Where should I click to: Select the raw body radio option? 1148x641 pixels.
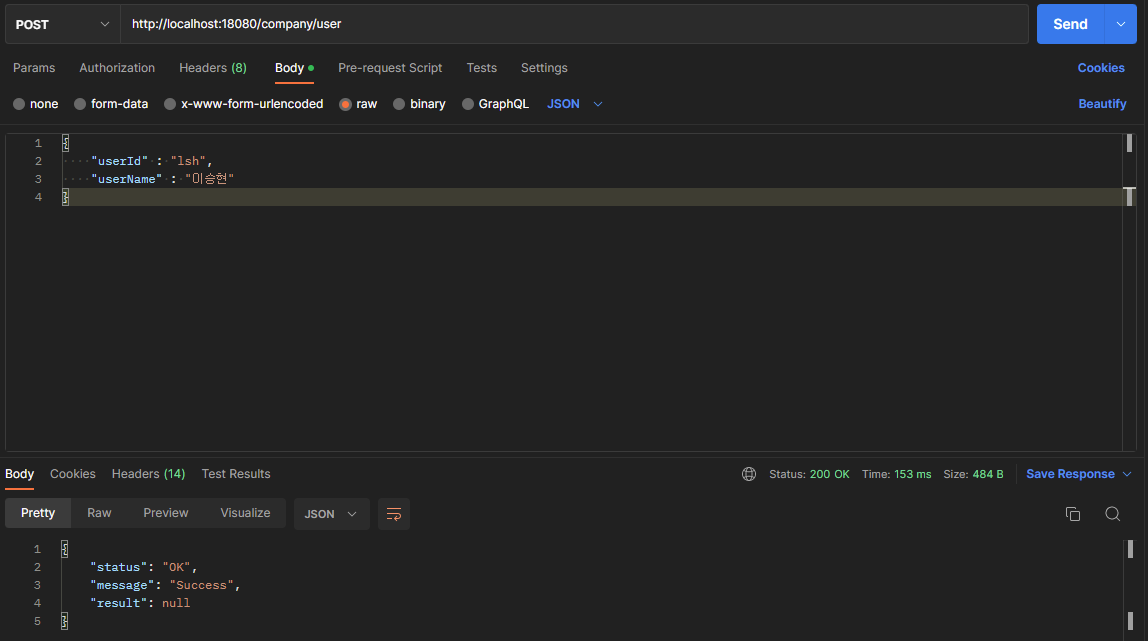point(346,104)
